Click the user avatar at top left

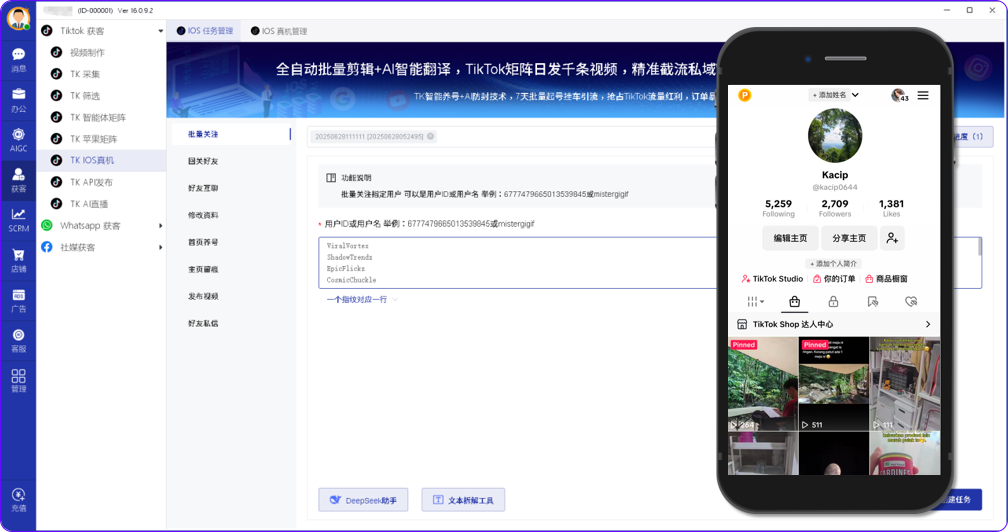pyautogui.click(x=18, y=18)
